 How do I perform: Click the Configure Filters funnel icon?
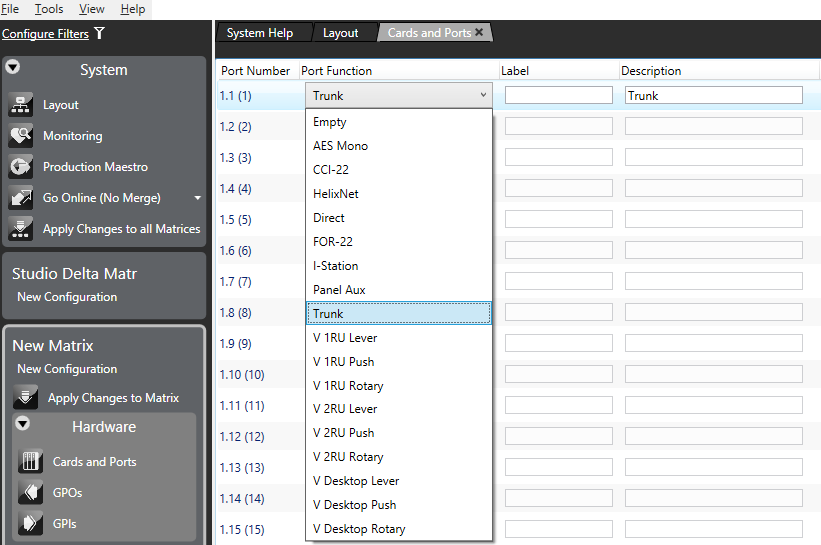point(99,34)
